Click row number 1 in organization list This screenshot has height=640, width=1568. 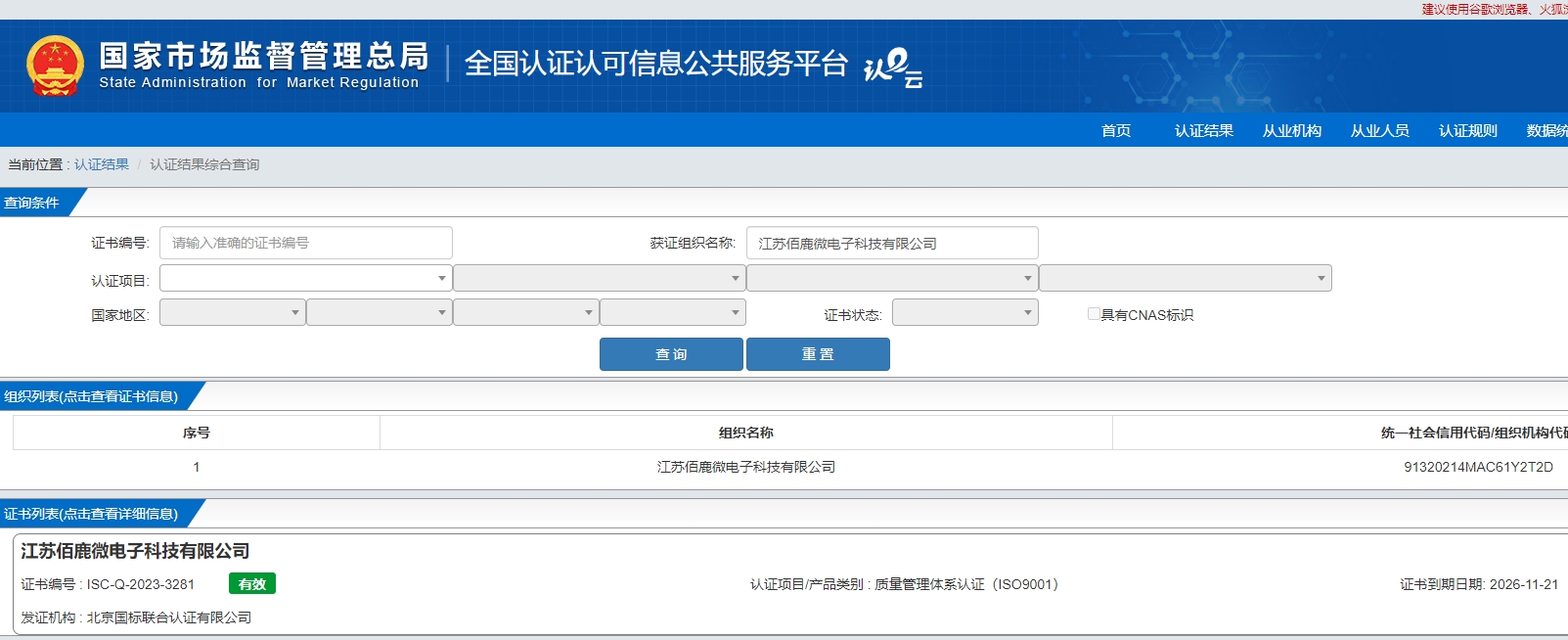pyautogui.click(x=197, y=467)
